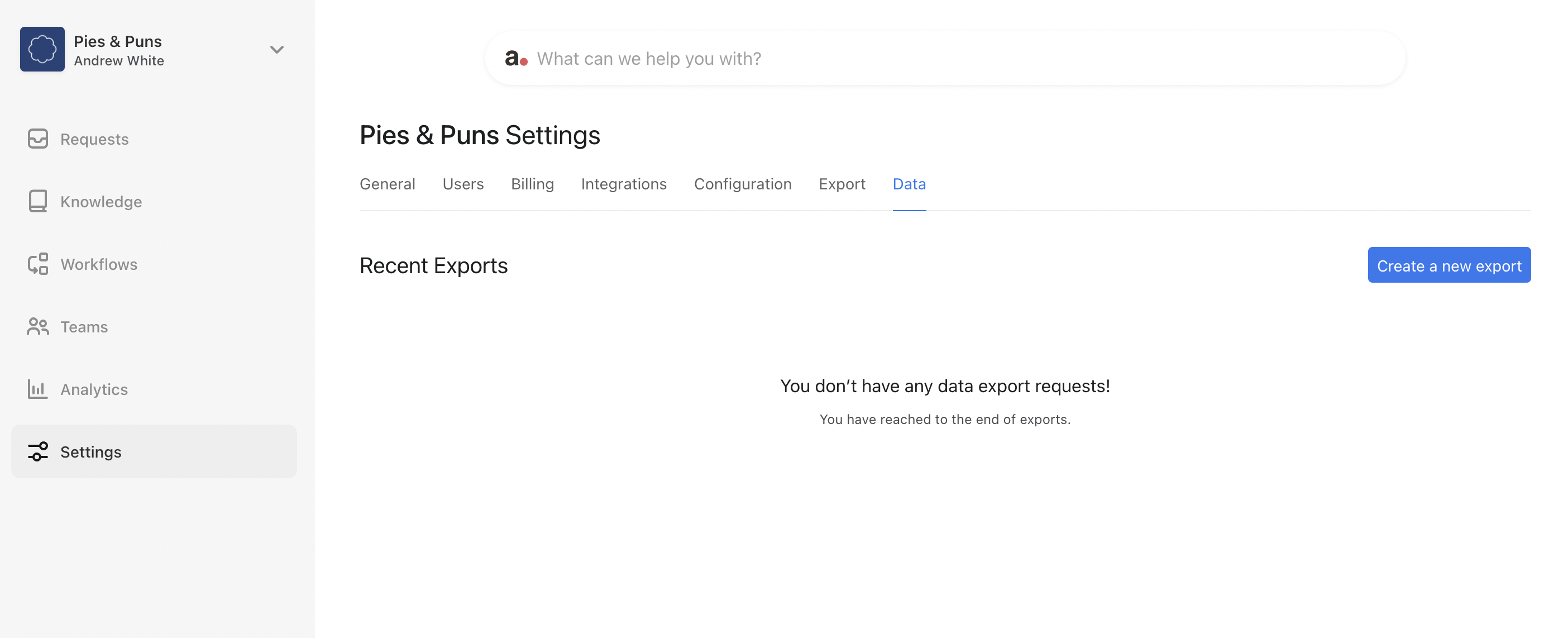
Task: Select the Data tab
Action: [x=910, y=184]
